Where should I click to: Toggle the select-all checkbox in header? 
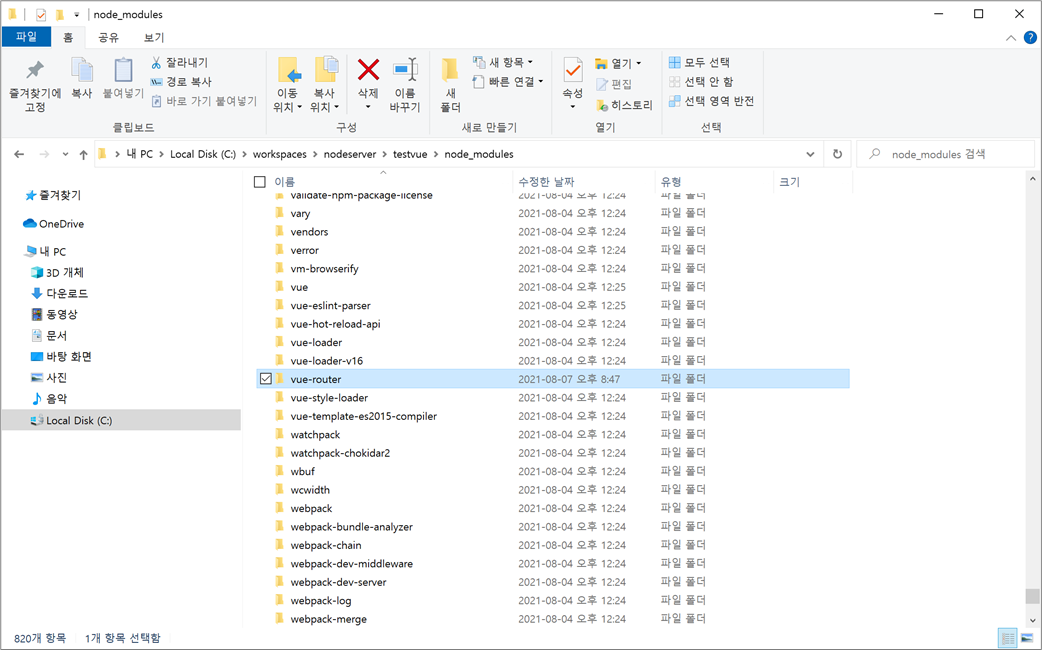click(x=260, y=182)
